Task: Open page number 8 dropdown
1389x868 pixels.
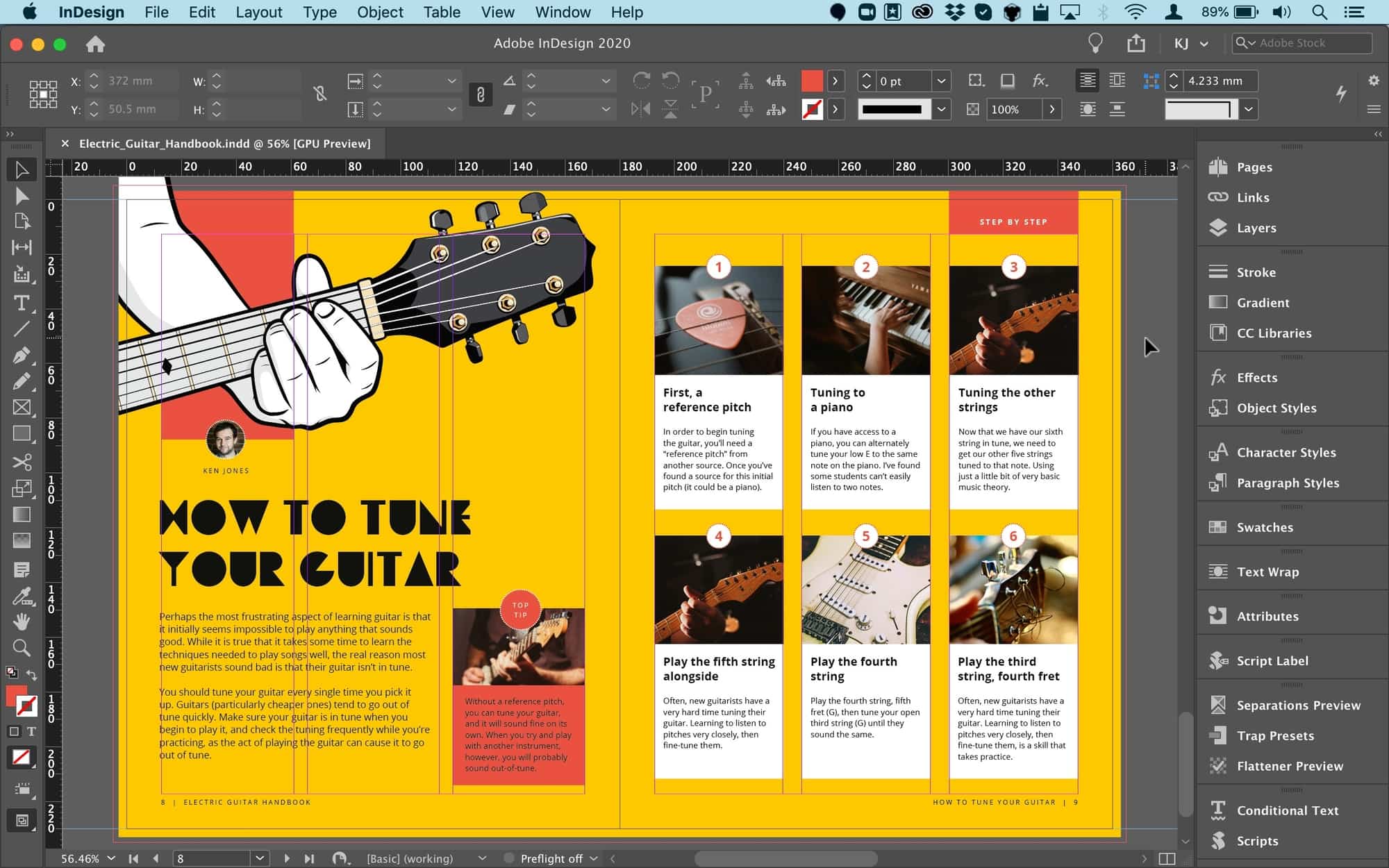Action: [260, 858]
